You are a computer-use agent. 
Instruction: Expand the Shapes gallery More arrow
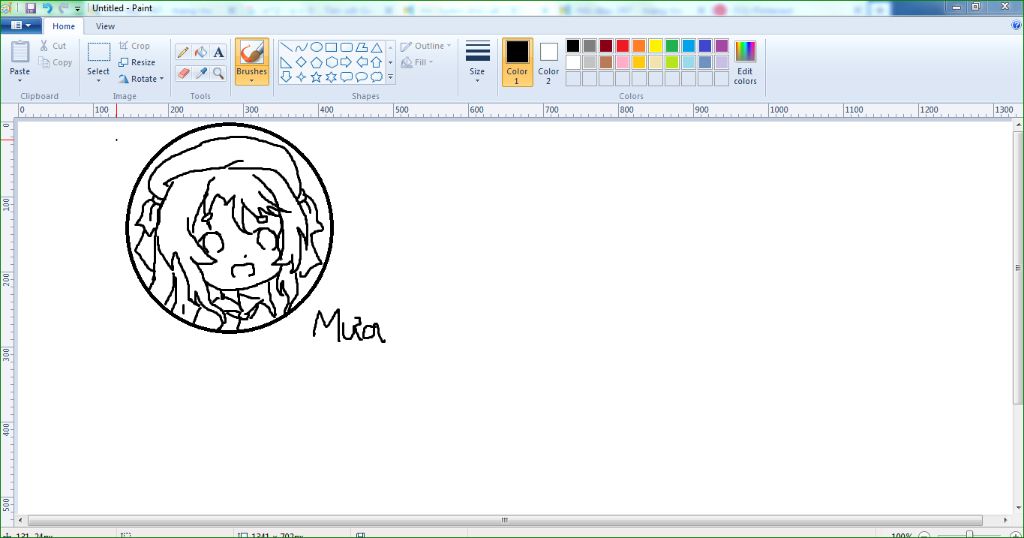[391, 77]
